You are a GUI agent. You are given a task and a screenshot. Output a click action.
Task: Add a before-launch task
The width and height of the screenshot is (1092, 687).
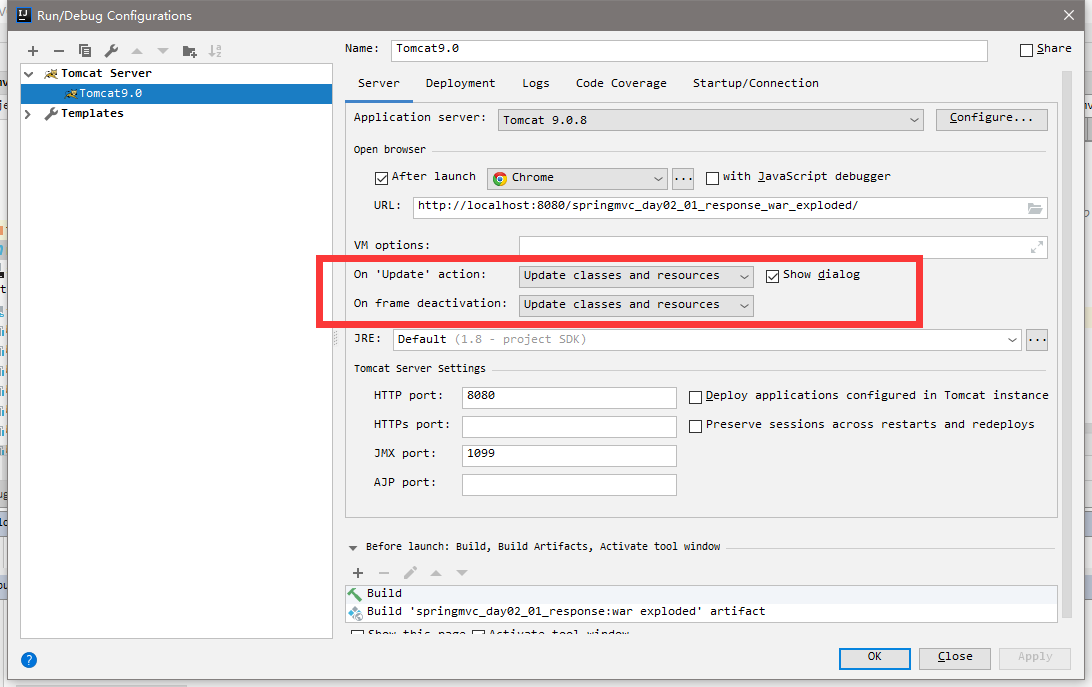click(358, 573)
